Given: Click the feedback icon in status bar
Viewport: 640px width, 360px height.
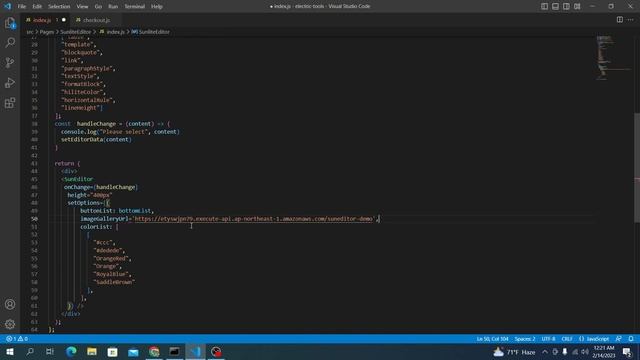Looking at the screenshot, I should pos(619,339).
